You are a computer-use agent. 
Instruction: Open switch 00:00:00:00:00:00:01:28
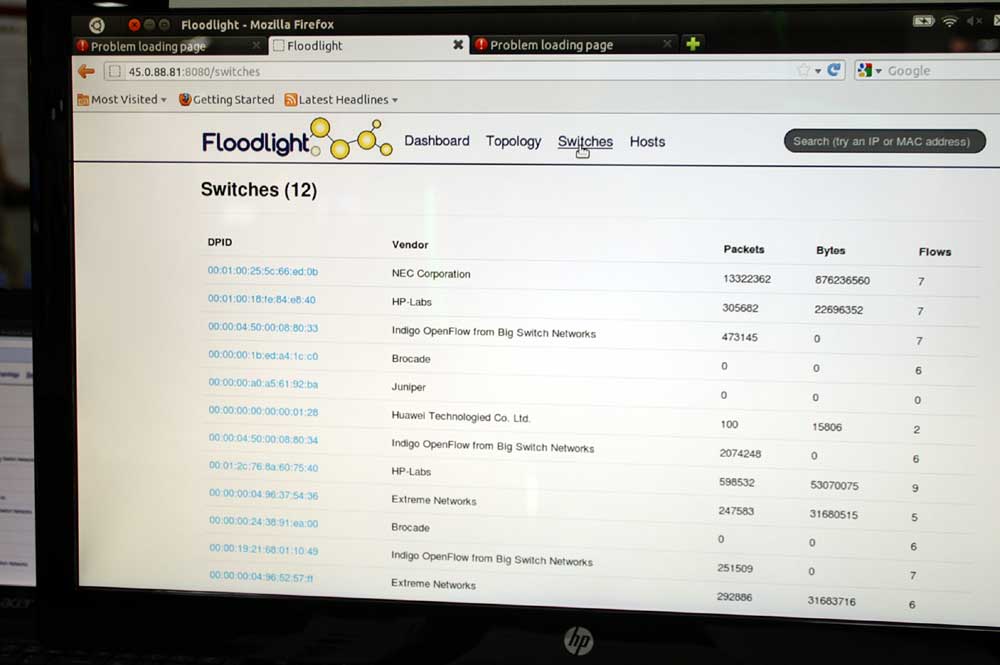coord(263,411)
